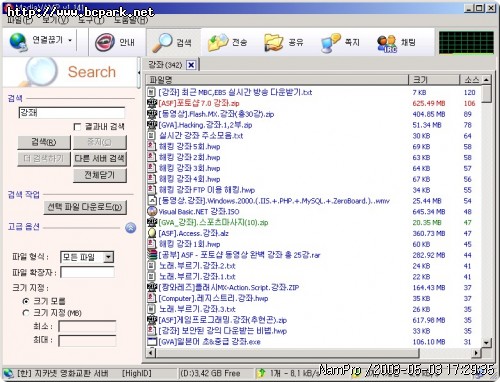
Task: Select file 노래.부르기.강좌.1.txt
Action: pyautogui.click(x=197, y=276)
